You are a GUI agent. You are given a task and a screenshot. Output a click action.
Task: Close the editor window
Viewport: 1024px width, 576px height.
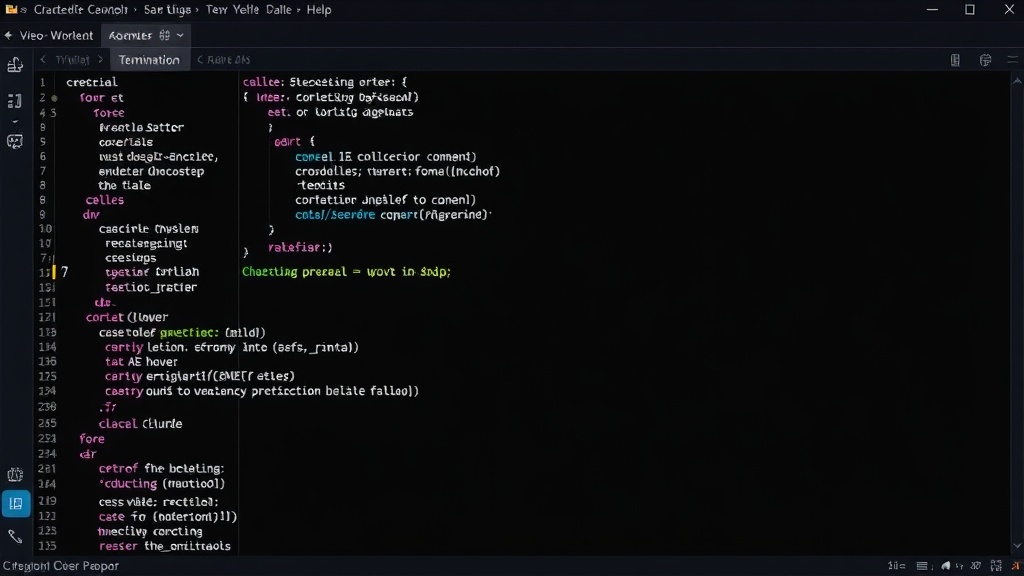coord(1008,10)
